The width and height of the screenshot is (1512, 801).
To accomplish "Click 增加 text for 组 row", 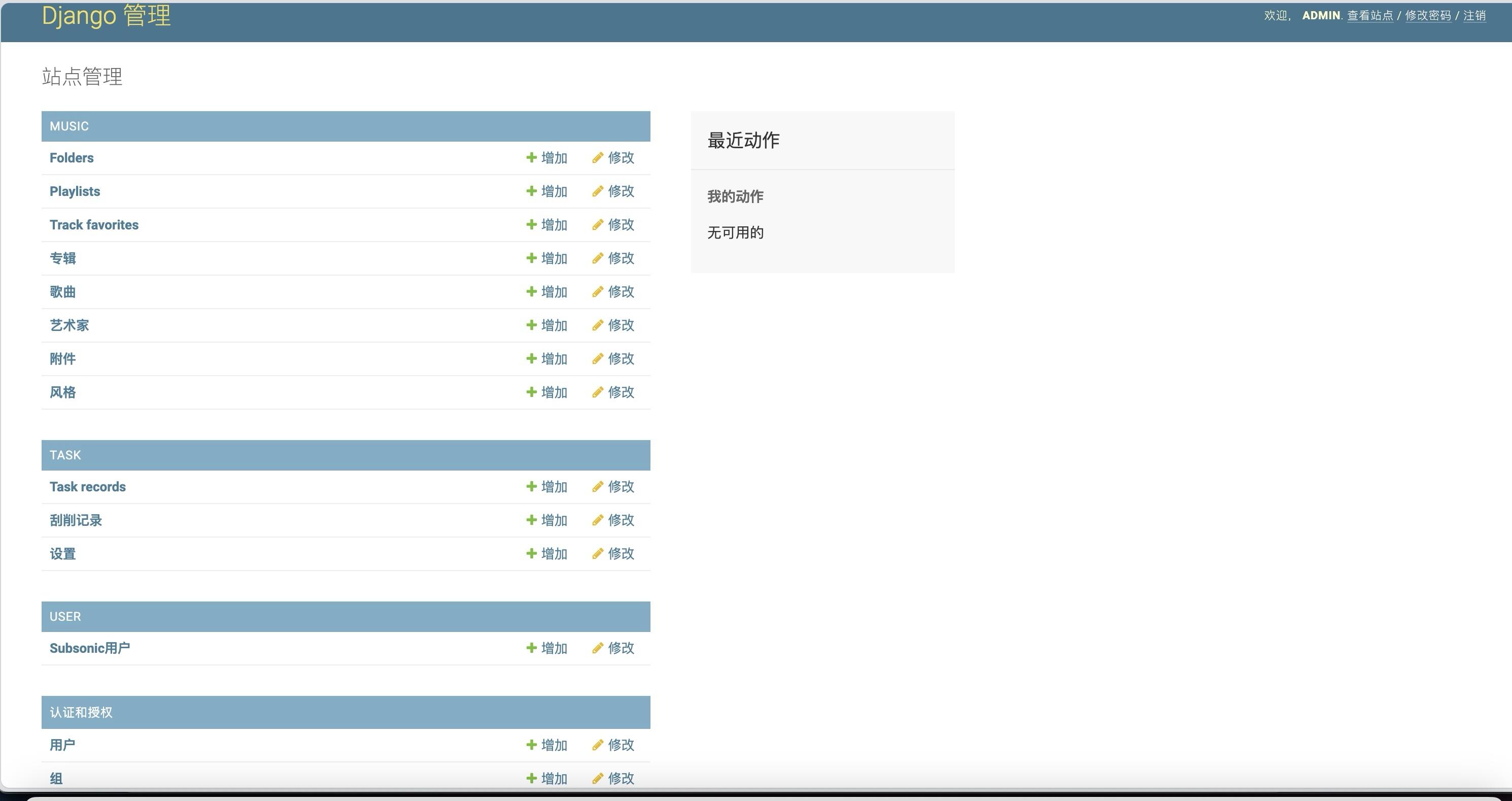I will tap(554, 778).
